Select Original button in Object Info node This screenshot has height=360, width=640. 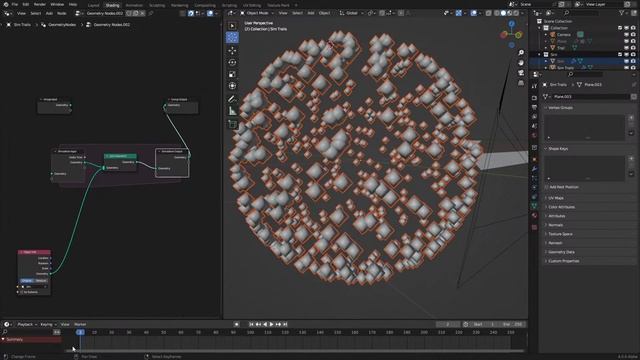coord(27,281)
